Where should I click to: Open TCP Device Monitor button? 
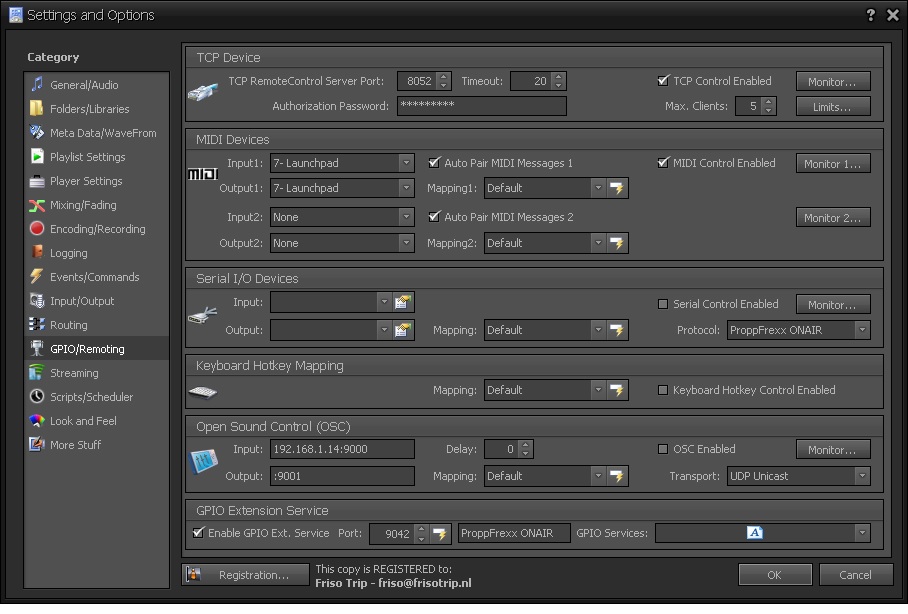[833, 82]
